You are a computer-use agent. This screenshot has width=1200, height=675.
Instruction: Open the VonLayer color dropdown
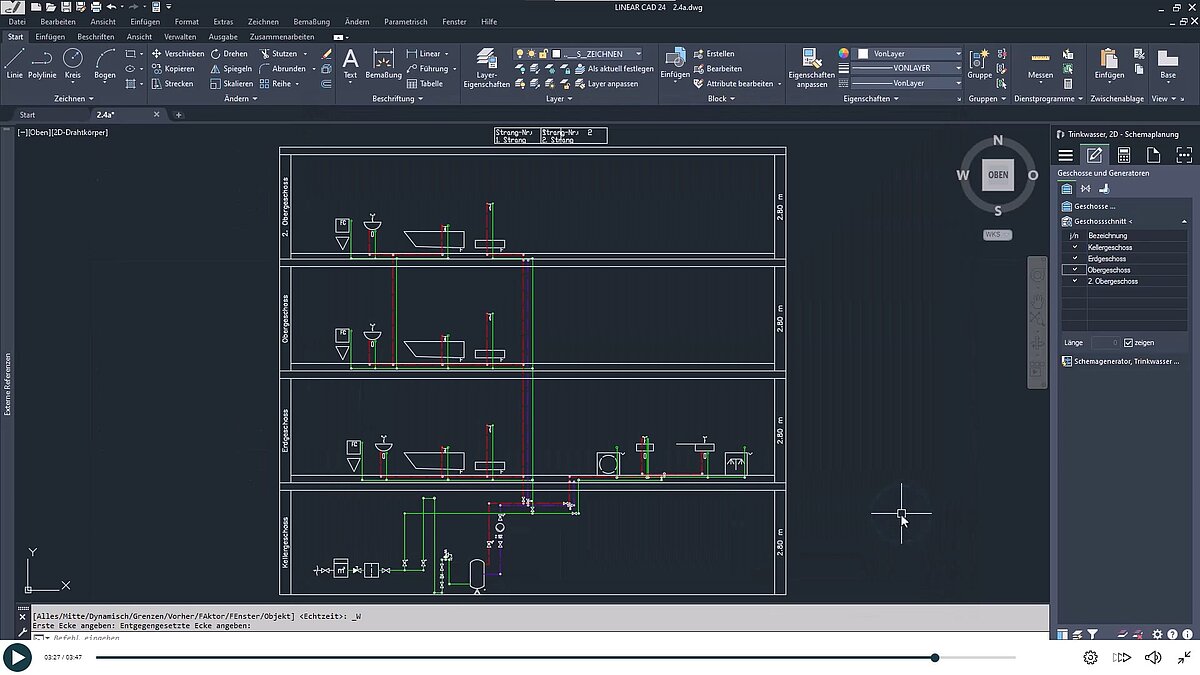click(x=958, y=53)
